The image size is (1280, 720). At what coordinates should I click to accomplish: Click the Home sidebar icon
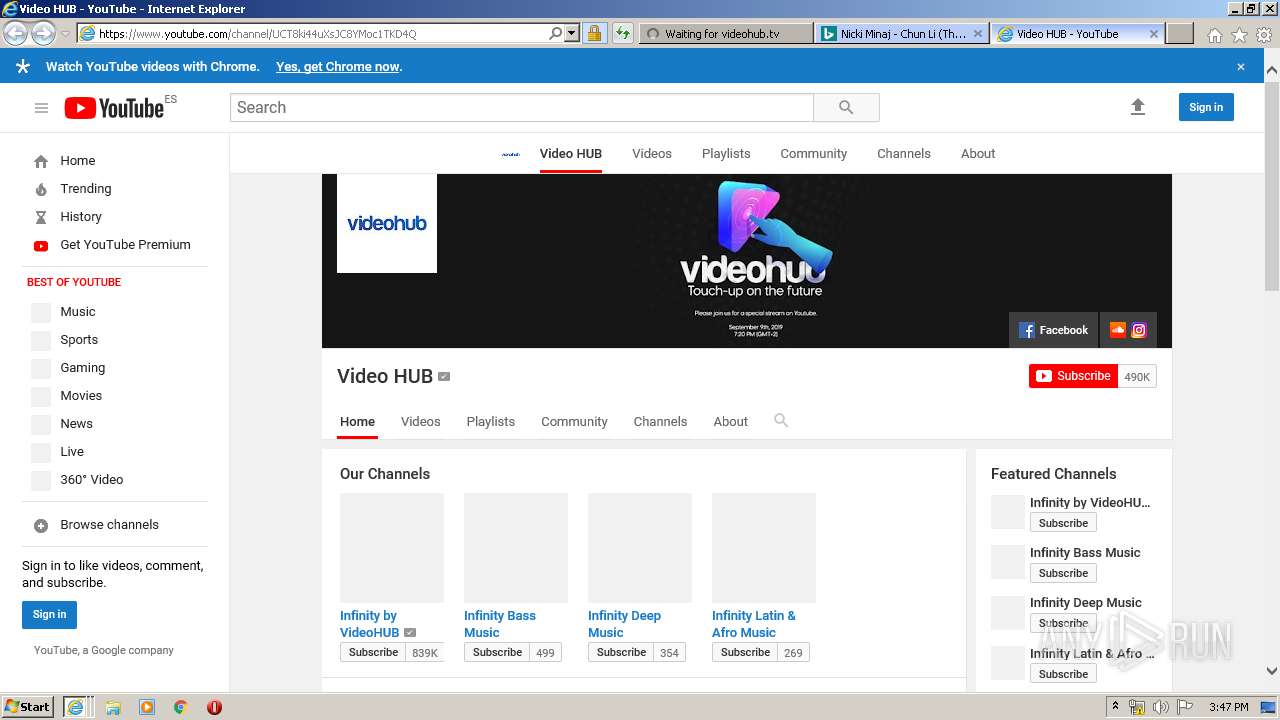(x=41, y=161)
